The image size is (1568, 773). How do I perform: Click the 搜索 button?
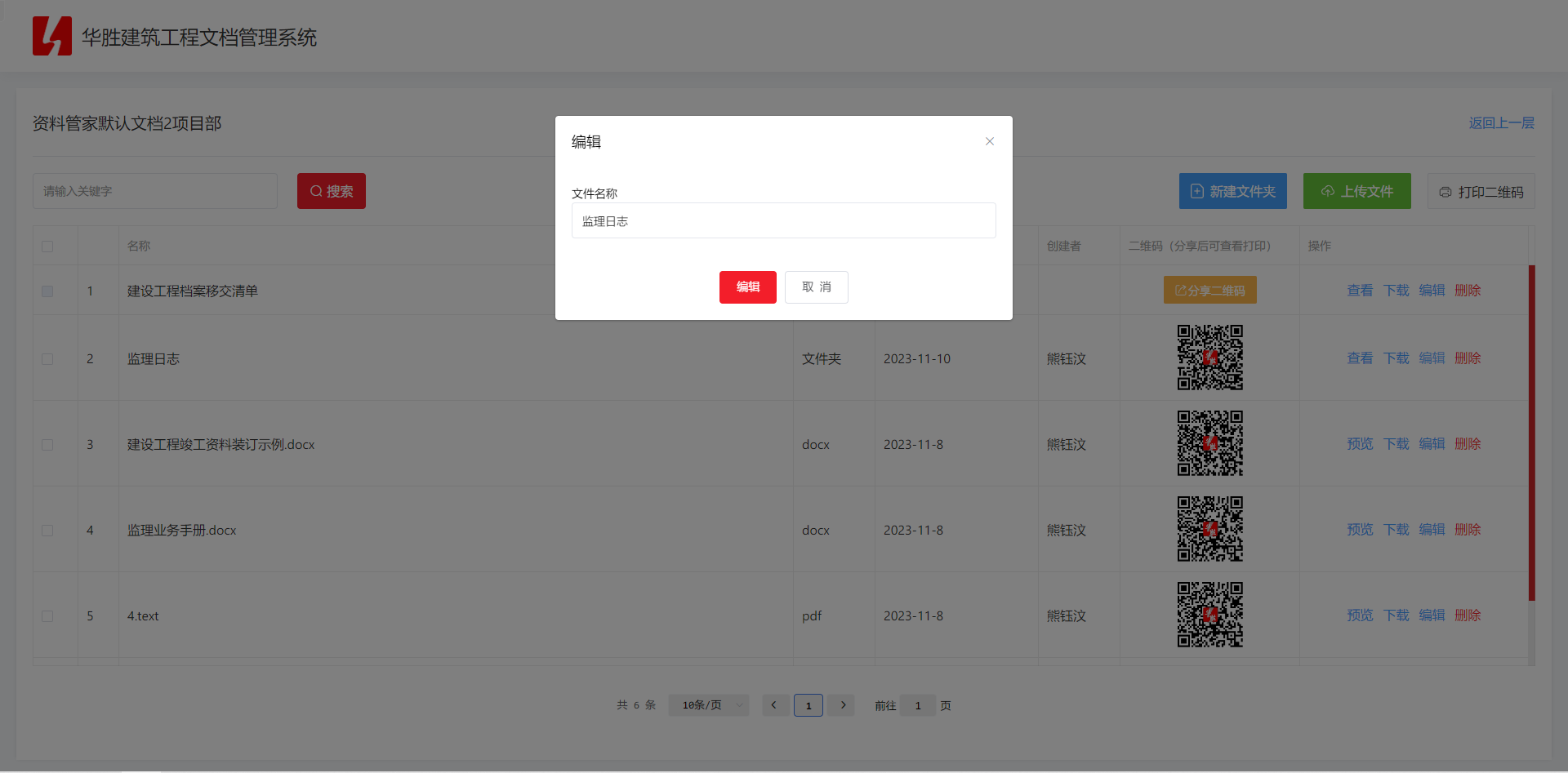click(332, 191)
